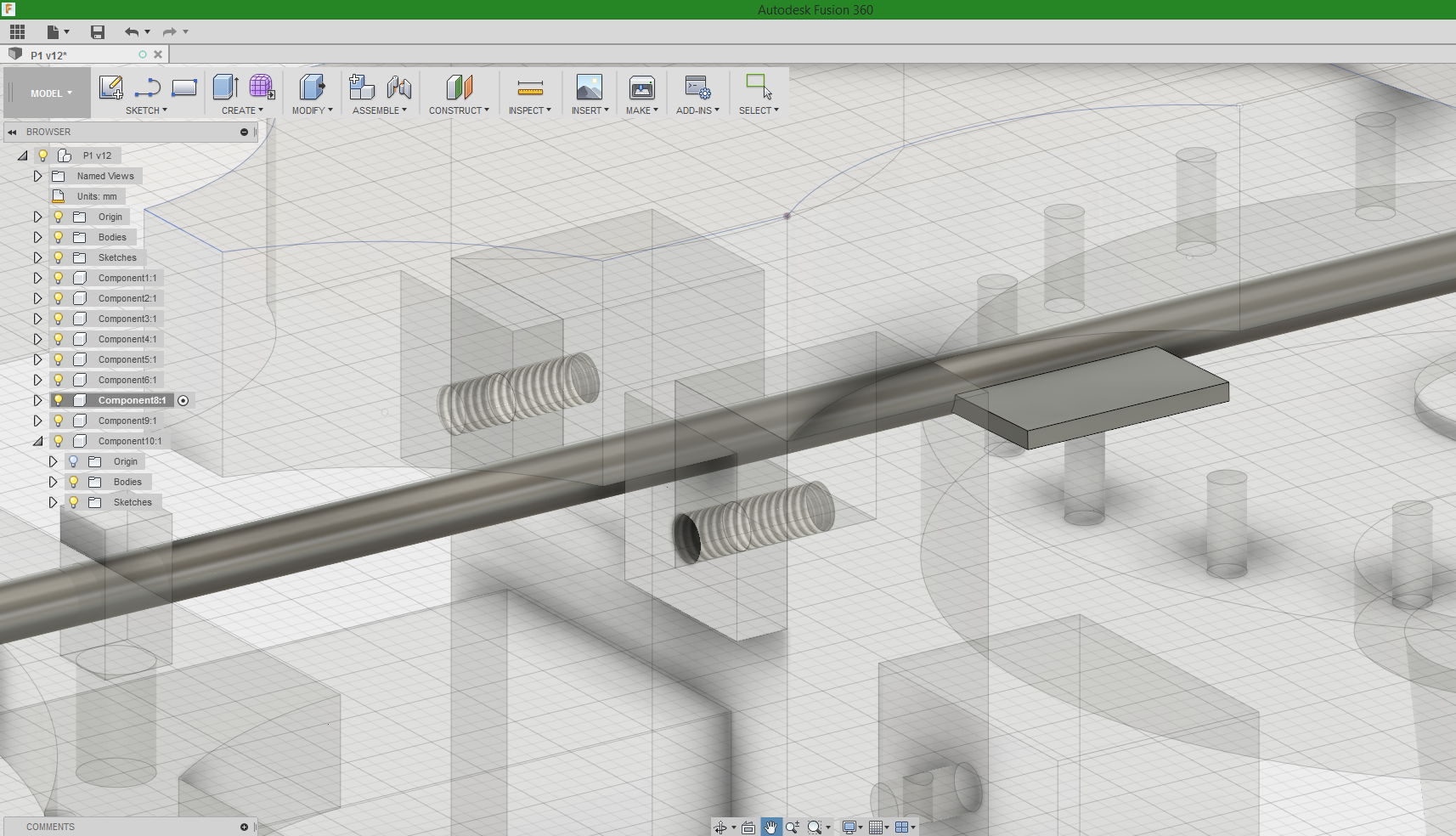Hide Component4:1 via its lightbulb
The width and height of the screenshot is (1456, 836).
(x=58, y=339)
